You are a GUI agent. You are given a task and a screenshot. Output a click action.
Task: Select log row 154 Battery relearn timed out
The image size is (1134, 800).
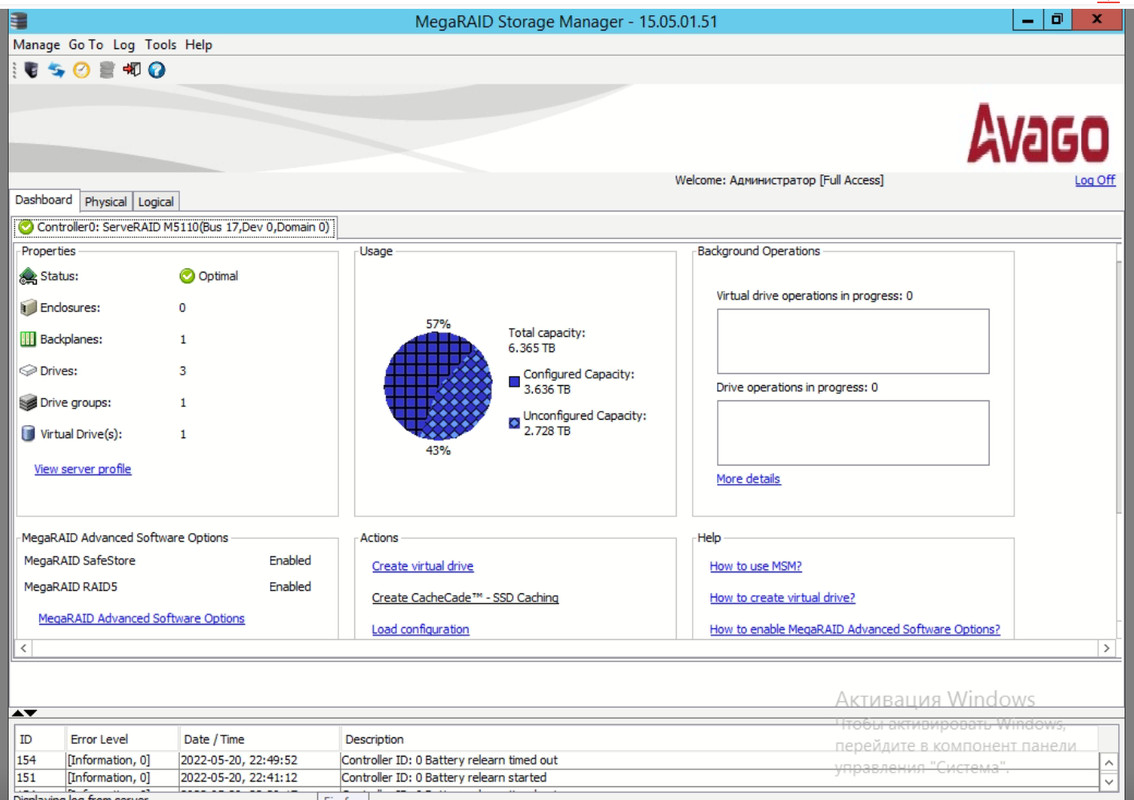556,760
